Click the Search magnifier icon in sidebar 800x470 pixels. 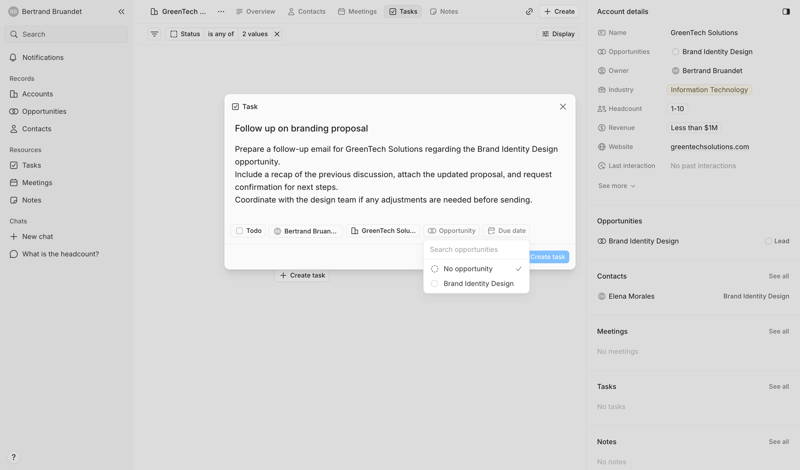[x=14, y=34]
